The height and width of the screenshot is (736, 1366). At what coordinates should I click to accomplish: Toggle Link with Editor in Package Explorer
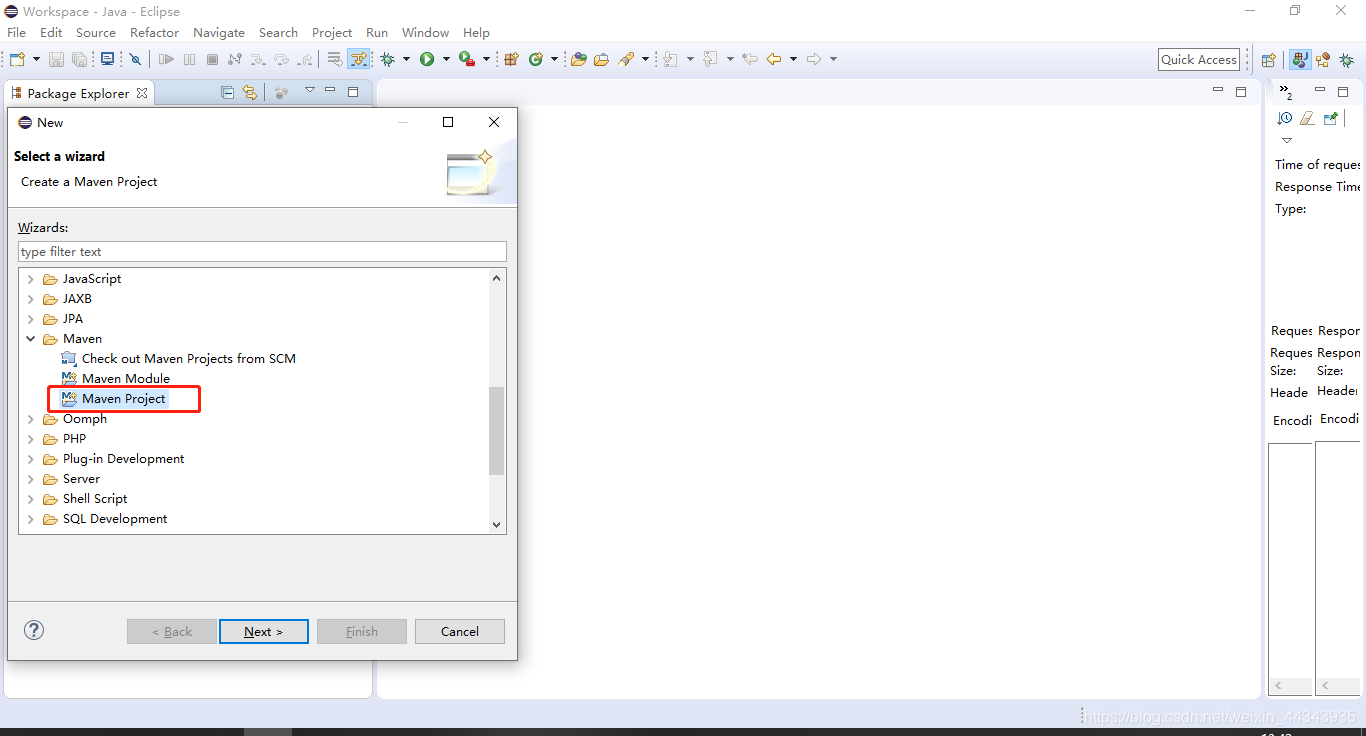click(250, 92)
